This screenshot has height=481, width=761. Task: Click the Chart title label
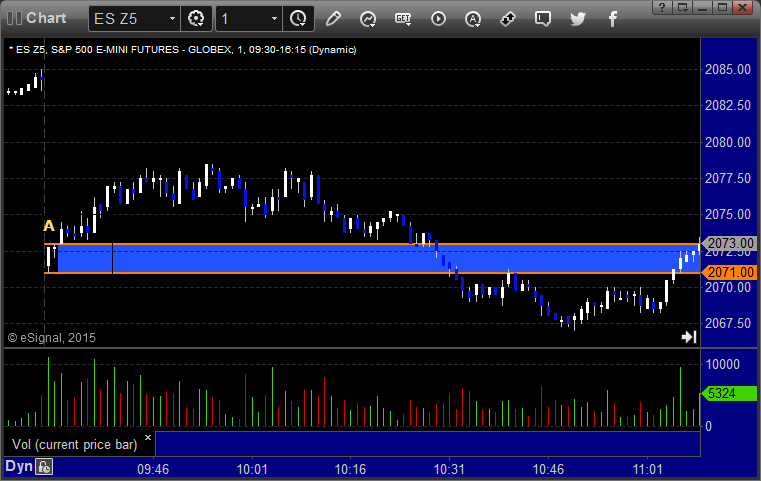[46, 18]
